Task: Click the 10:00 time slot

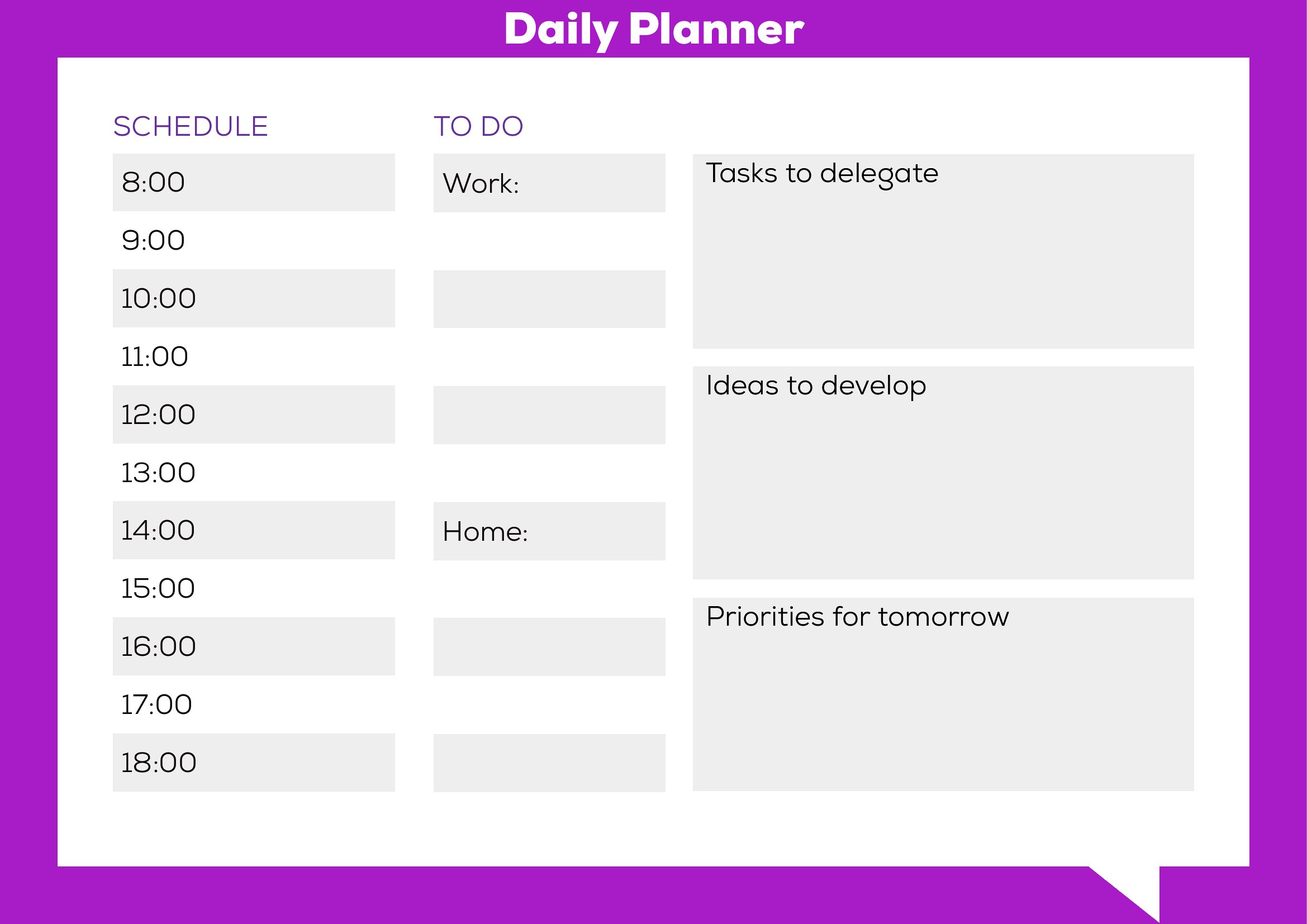Action: coord(253,298)
